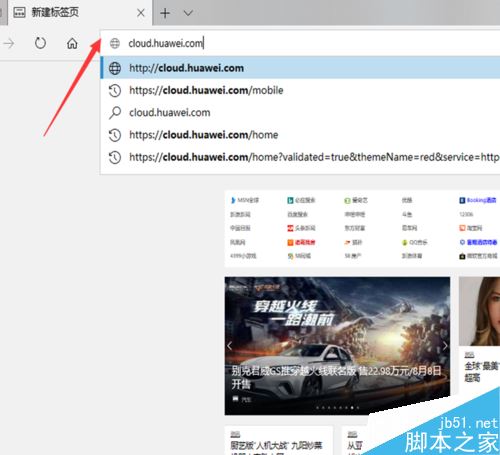Show previous slide in news carousel

point(230,346)
